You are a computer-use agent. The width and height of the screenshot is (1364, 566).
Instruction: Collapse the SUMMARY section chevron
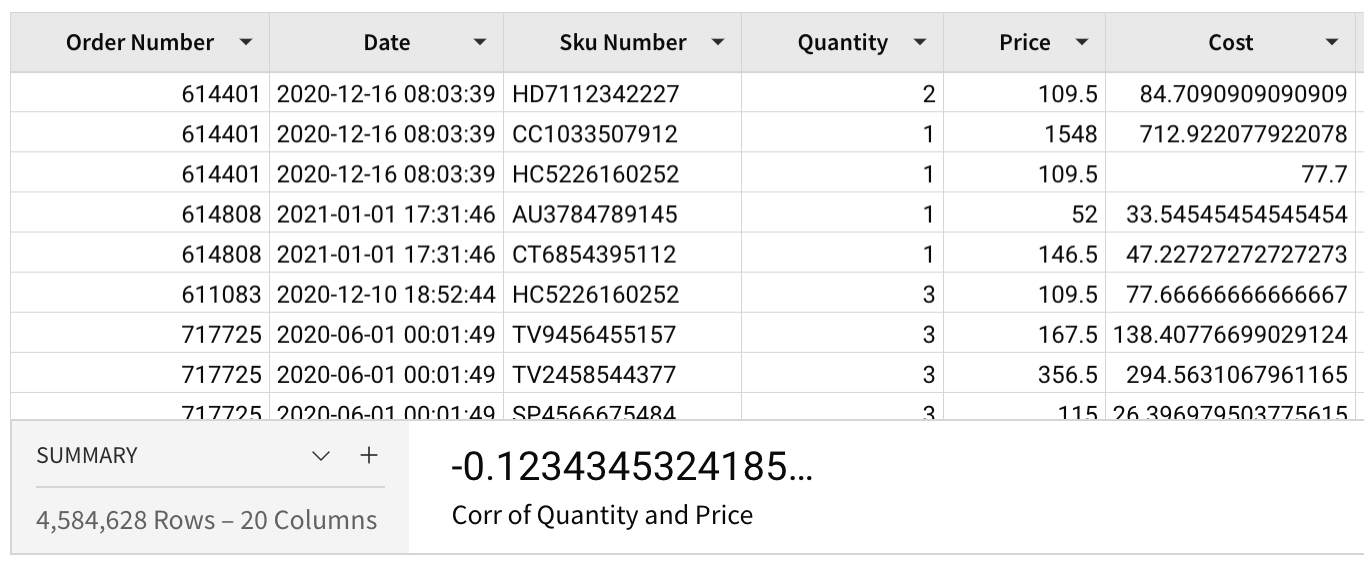point(321,456)
